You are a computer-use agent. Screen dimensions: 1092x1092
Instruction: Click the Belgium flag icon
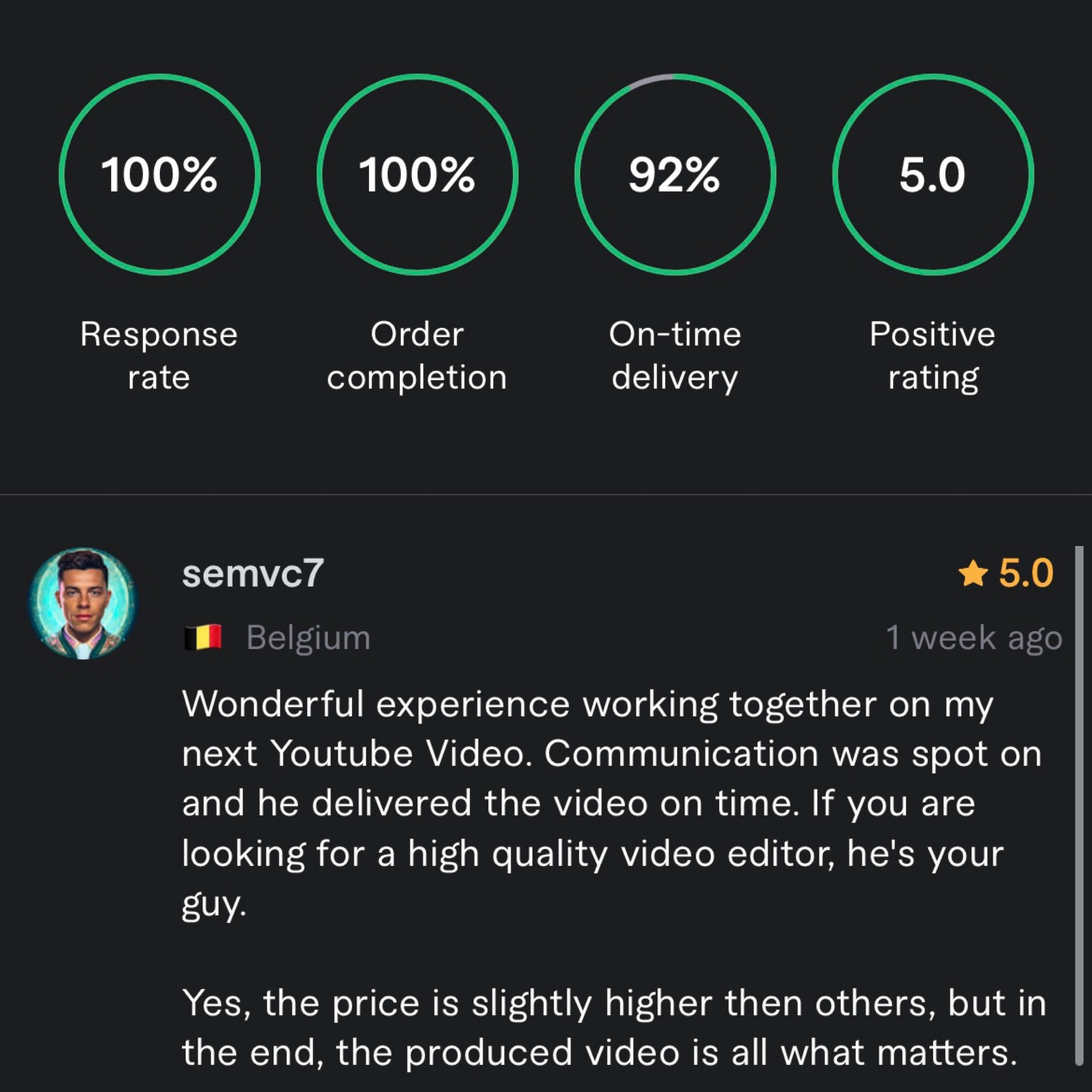point(202,638)
